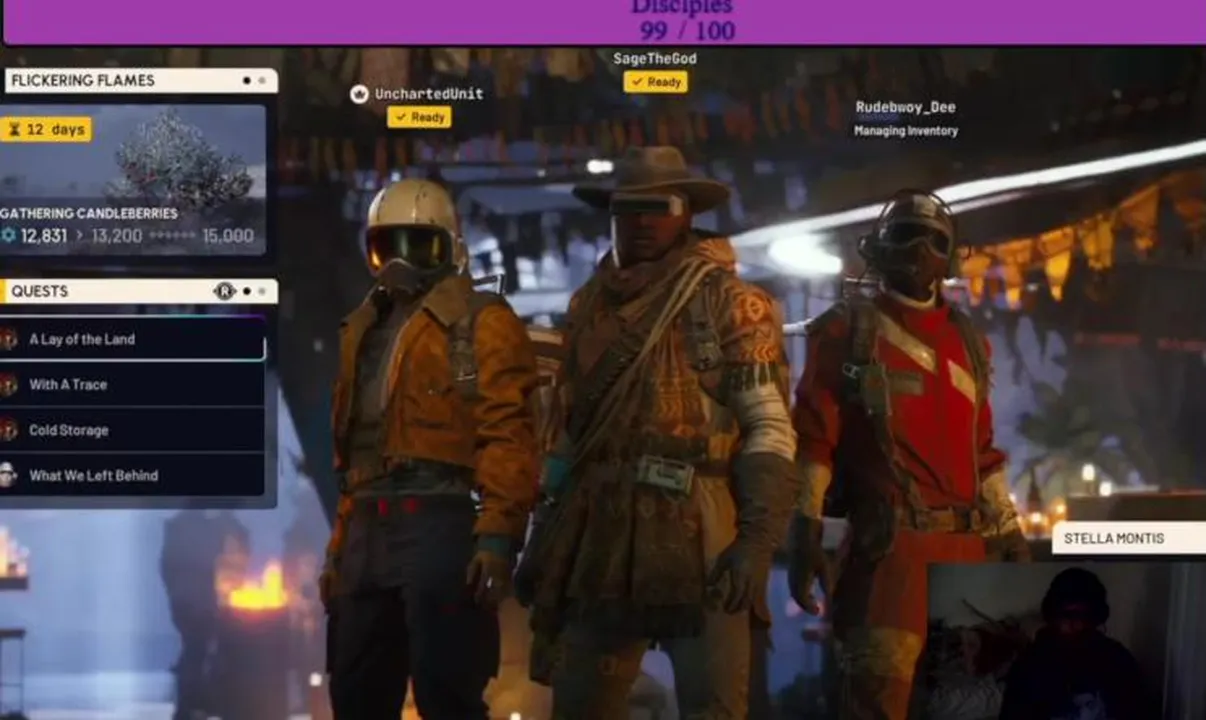This screenshot has width=1206, height=720.
Task: Click the Disciples 99 / 100 banner
Action: click(x=604, y=22)
